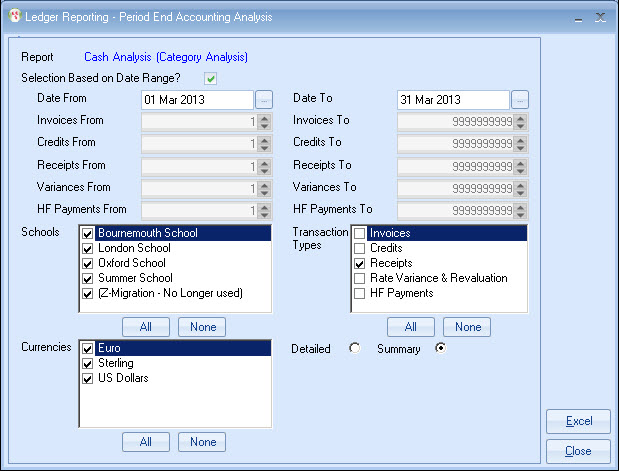Deselect Oxford School checkbox

pyautogui.click(x=88, y=263)
